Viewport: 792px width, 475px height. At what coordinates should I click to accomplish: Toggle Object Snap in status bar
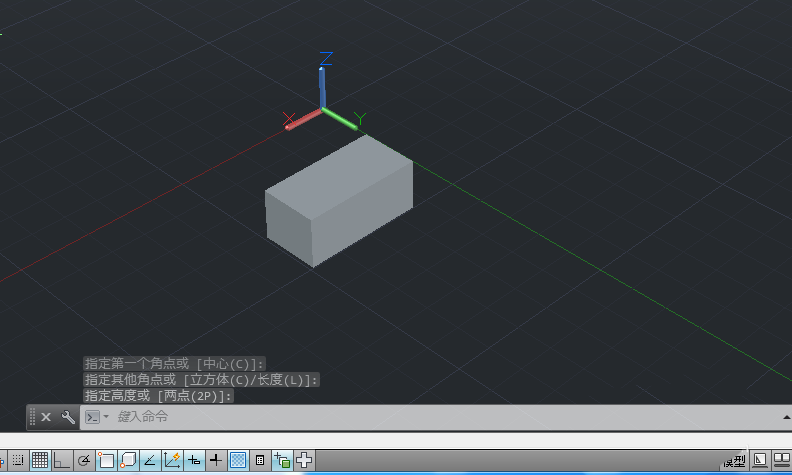106,460
